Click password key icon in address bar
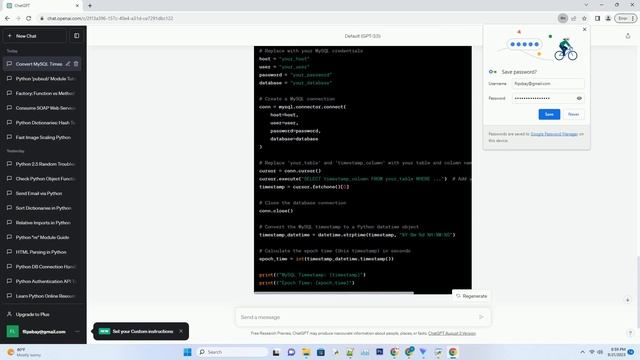The height and width of the screenshot is (360, 640). [562, 18]
